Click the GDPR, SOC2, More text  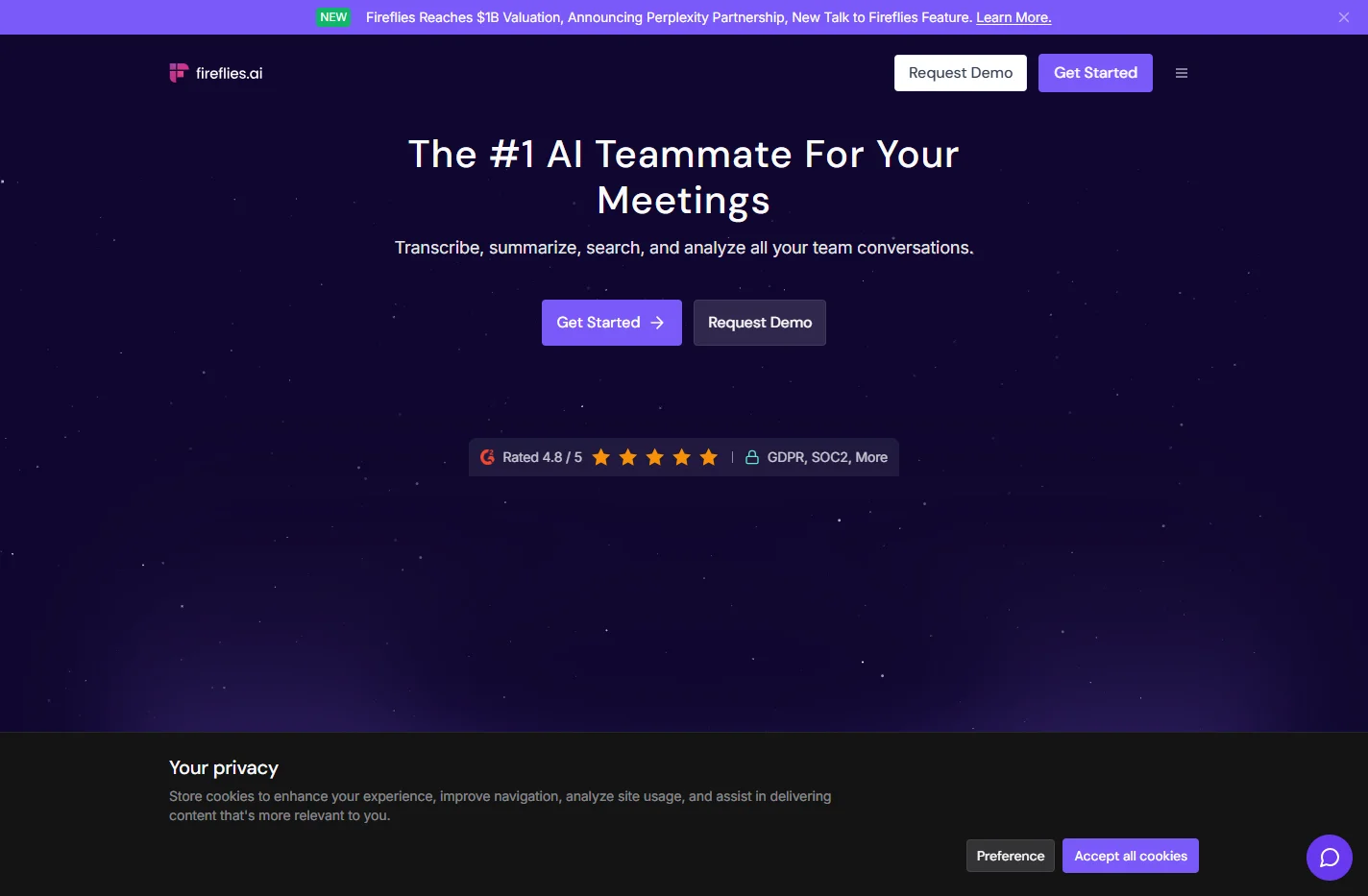pos(827,457)
